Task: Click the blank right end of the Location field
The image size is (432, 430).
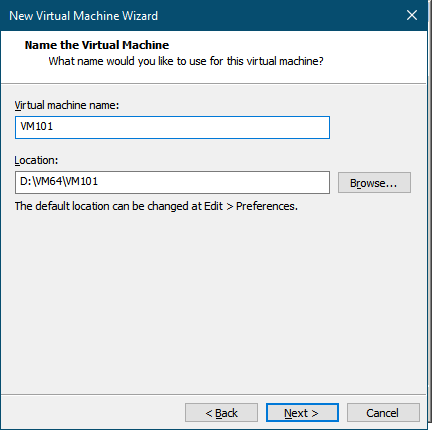Action: pos(267,182)
